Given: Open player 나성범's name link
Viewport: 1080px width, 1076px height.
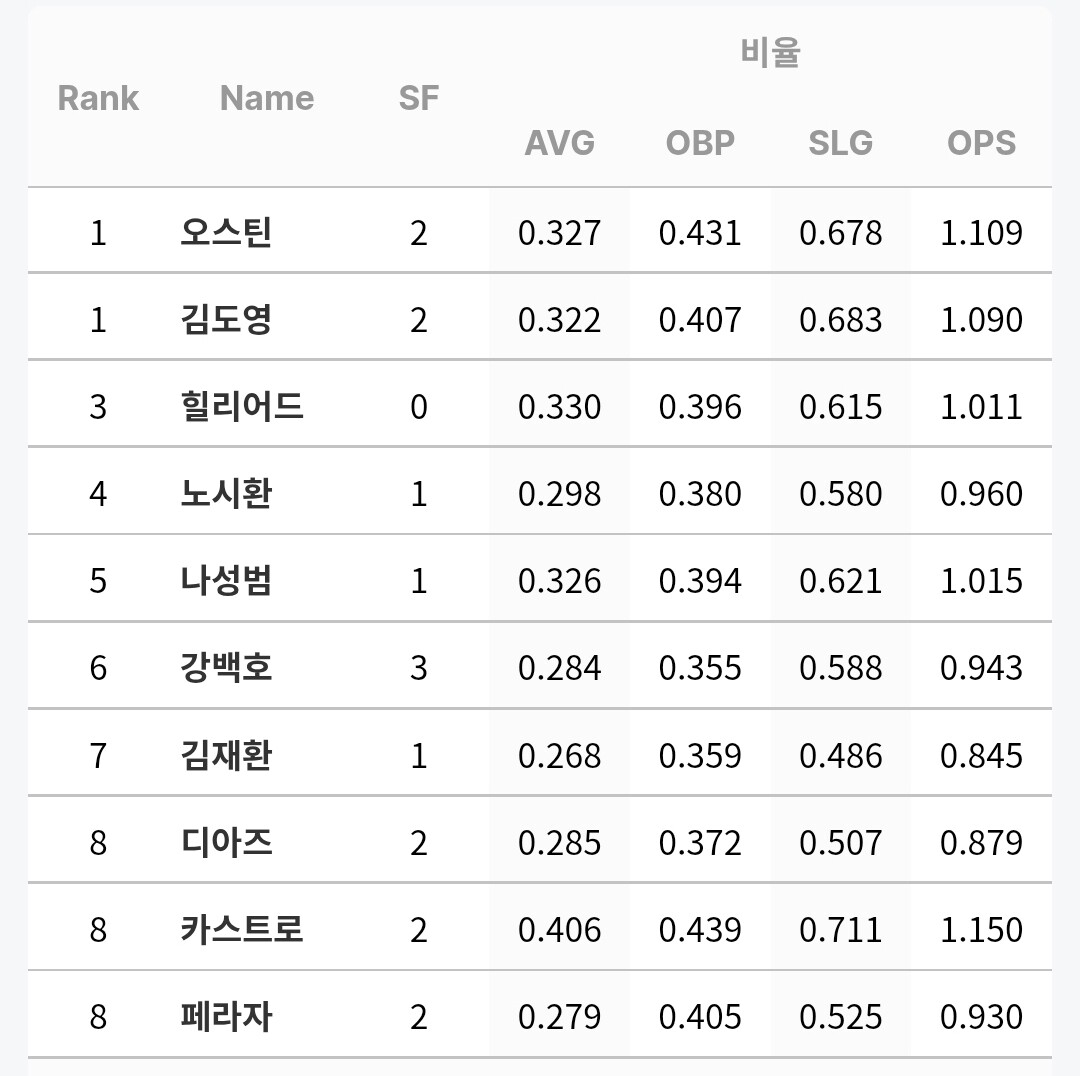Looking at the screenshot, I should (226, 581).
